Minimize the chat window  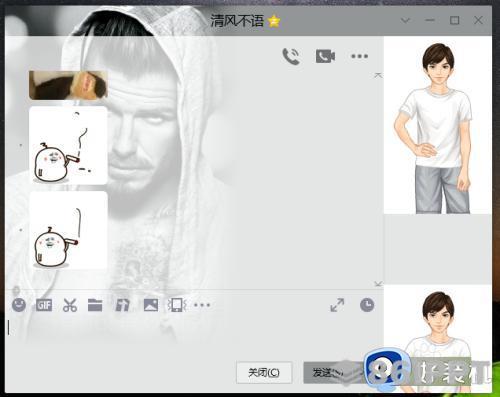(430, 21)
